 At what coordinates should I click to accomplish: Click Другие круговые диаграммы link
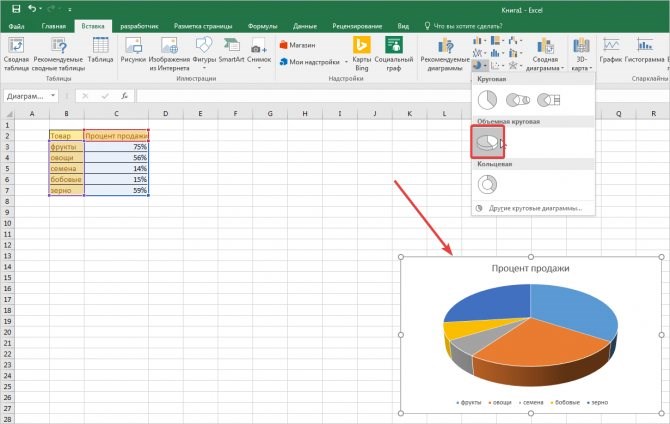pyautogui.click(x=535, y=208)
